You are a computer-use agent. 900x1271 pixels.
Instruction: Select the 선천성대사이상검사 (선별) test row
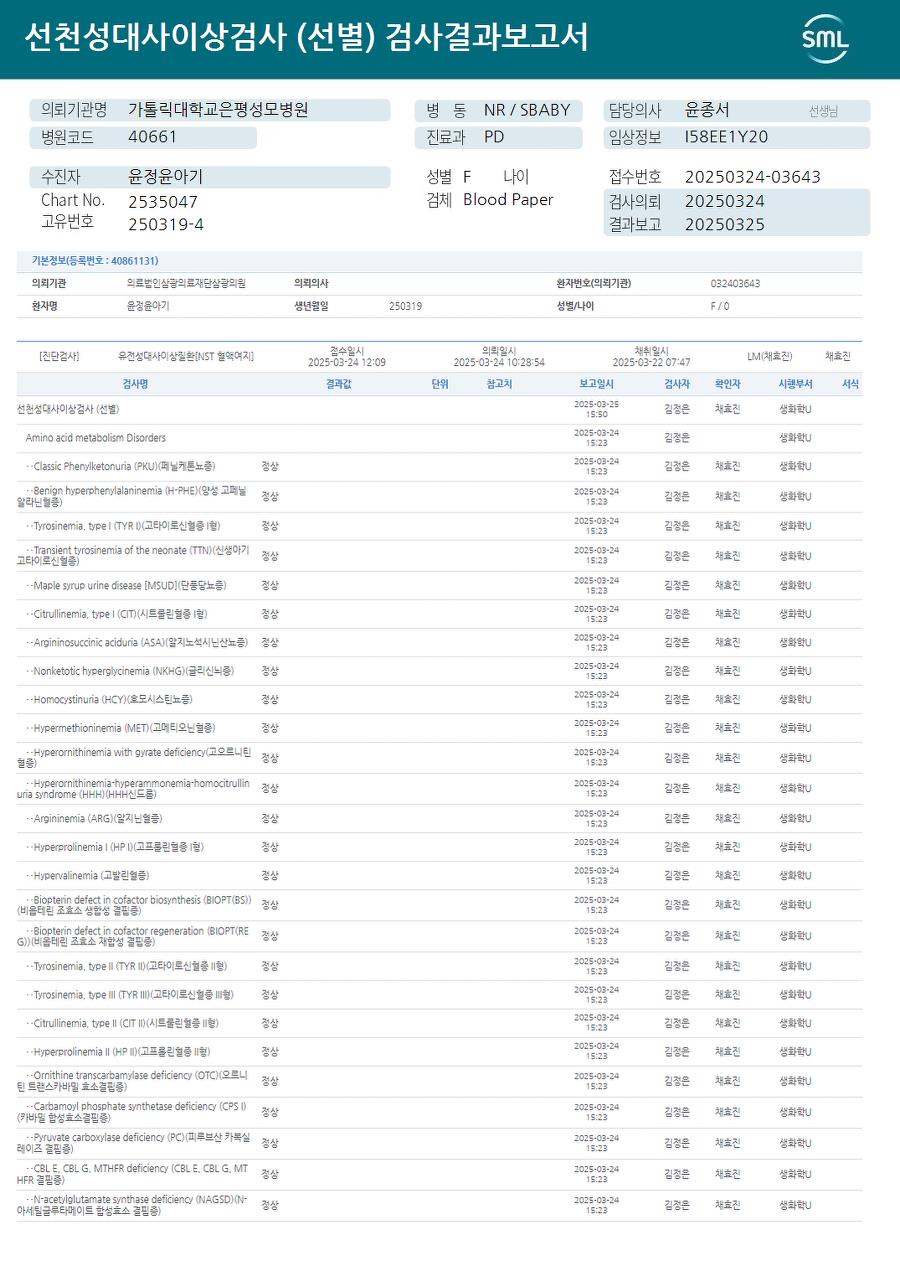tap(439, 410)
